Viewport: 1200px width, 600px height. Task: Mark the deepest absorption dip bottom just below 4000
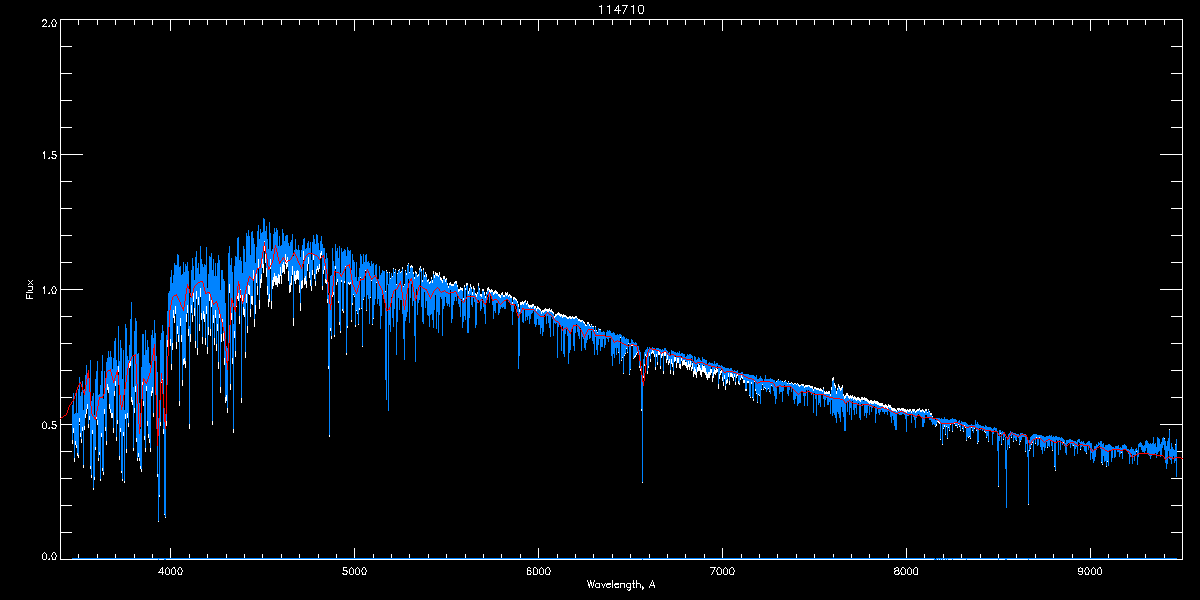point(158,520)
